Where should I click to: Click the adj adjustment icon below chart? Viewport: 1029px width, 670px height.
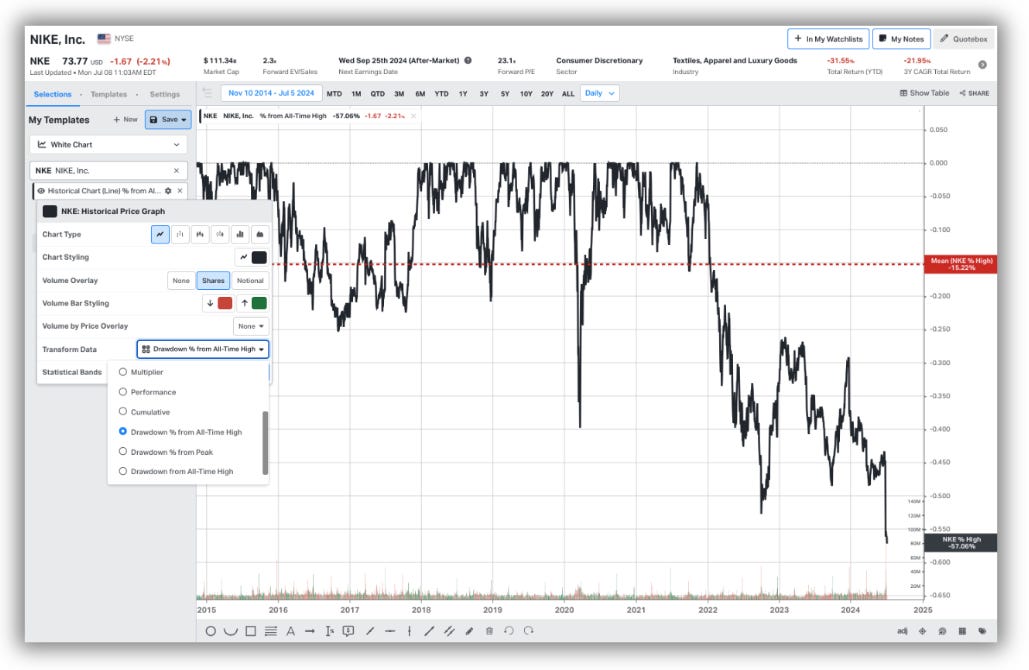[x=902, y=631]
